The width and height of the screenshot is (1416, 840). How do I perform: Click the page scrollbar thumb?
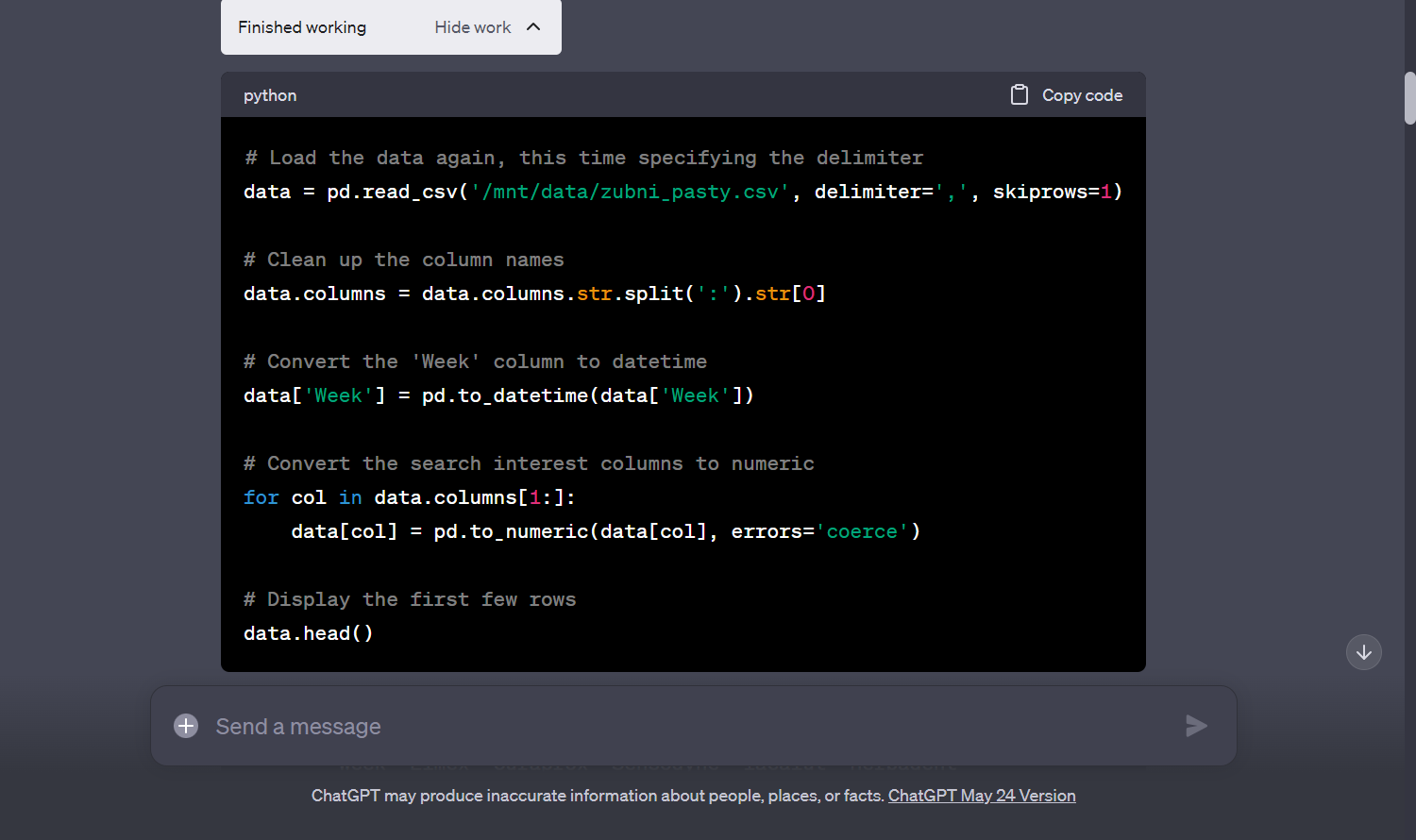(1409, 98)
